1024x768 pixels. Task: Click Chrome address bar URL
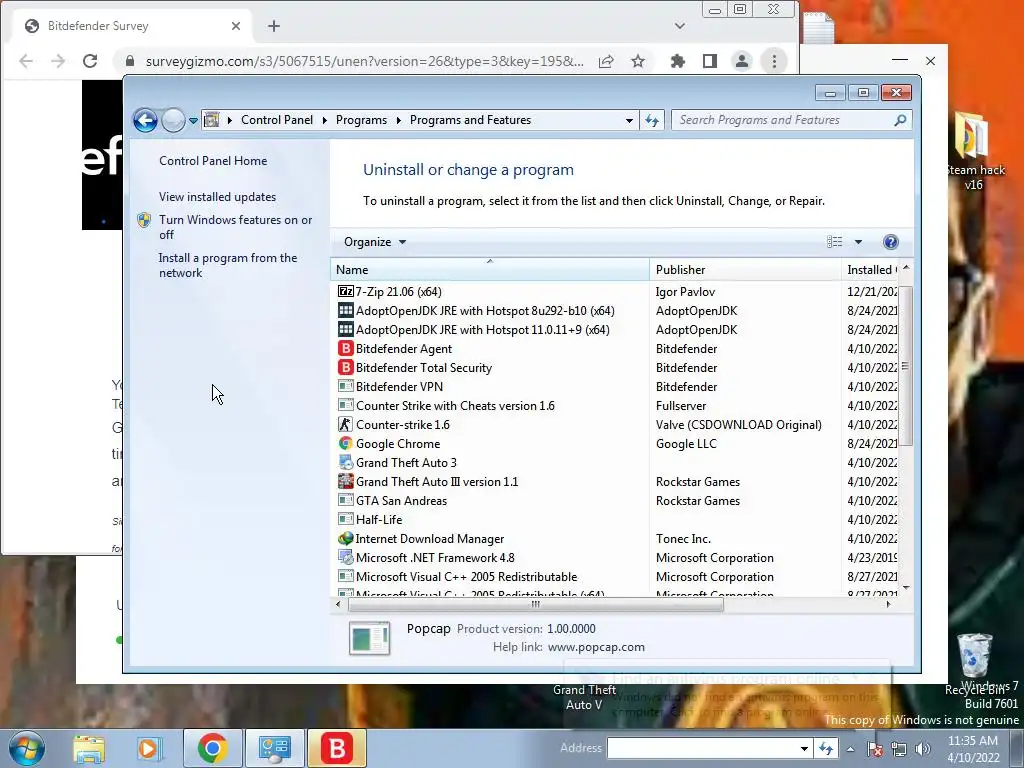tap(364, 61)
